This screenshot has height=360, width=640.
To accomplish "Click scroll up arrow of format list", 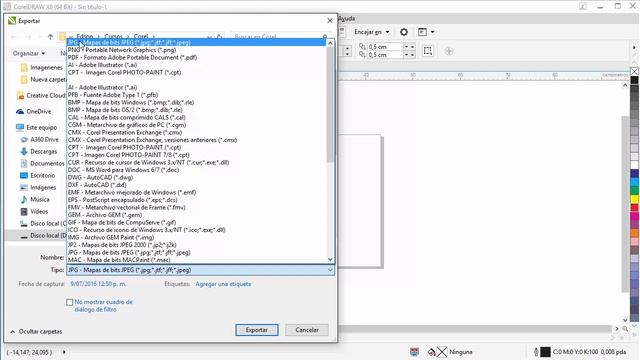I will click(x=330, y=43).
